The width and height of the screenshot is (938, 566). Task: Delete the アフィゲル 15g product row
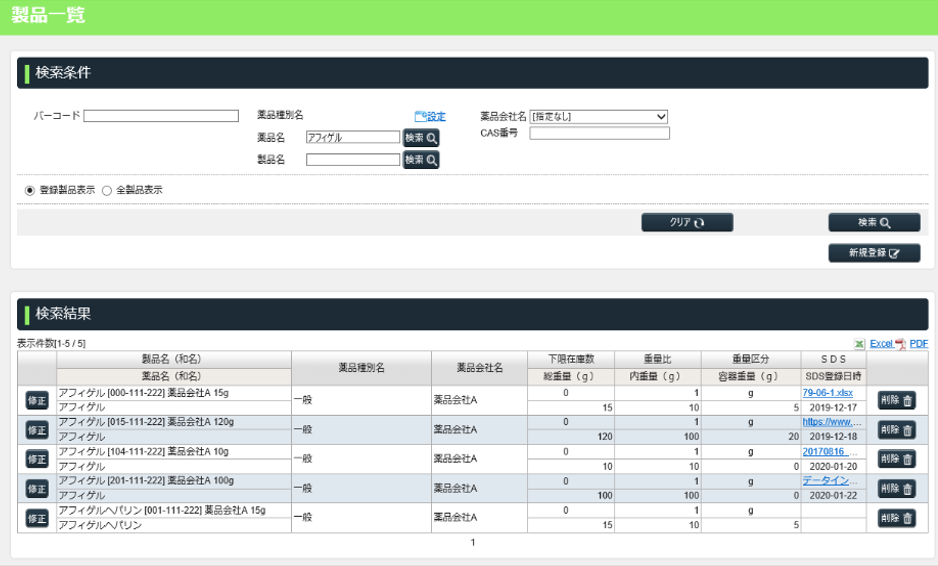896,400
